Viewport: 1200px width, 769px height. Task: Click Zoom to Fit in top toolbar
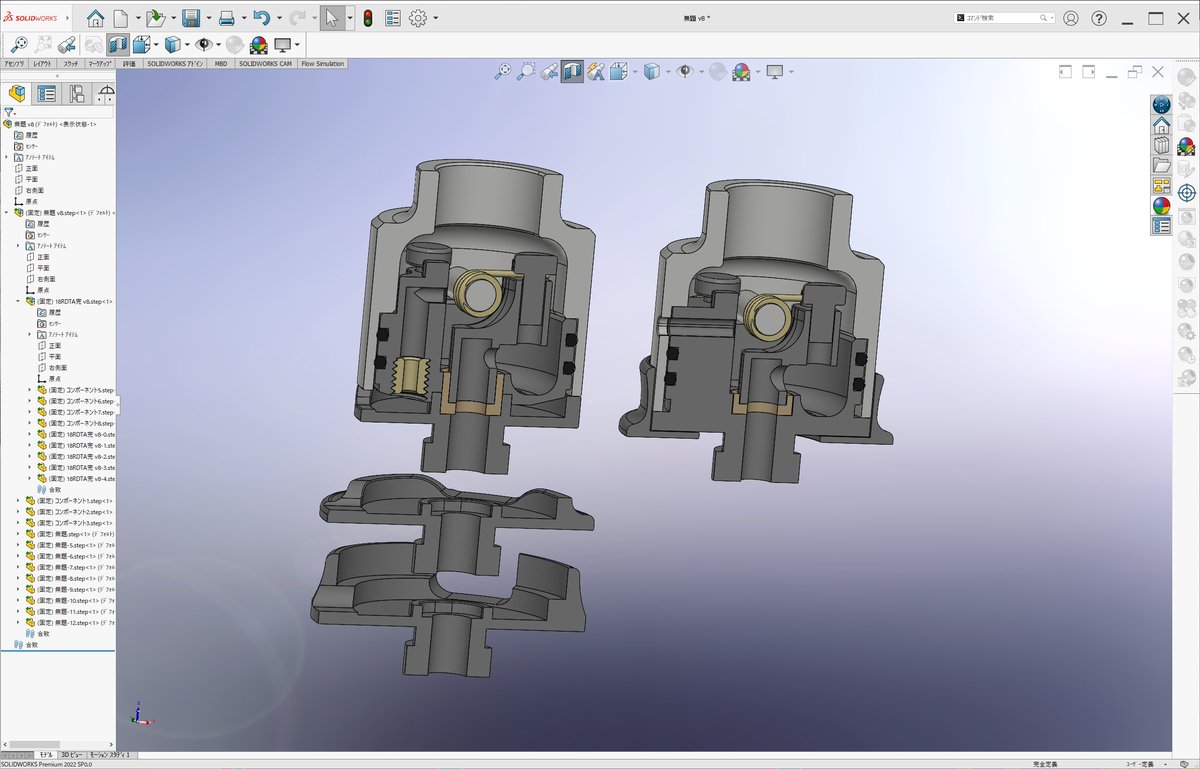pos(19,44)
